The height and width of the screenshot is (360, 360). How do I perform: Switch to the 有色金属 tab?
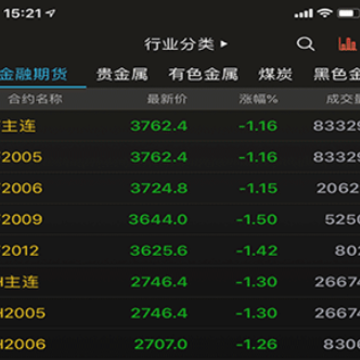(x=203, y=74)
